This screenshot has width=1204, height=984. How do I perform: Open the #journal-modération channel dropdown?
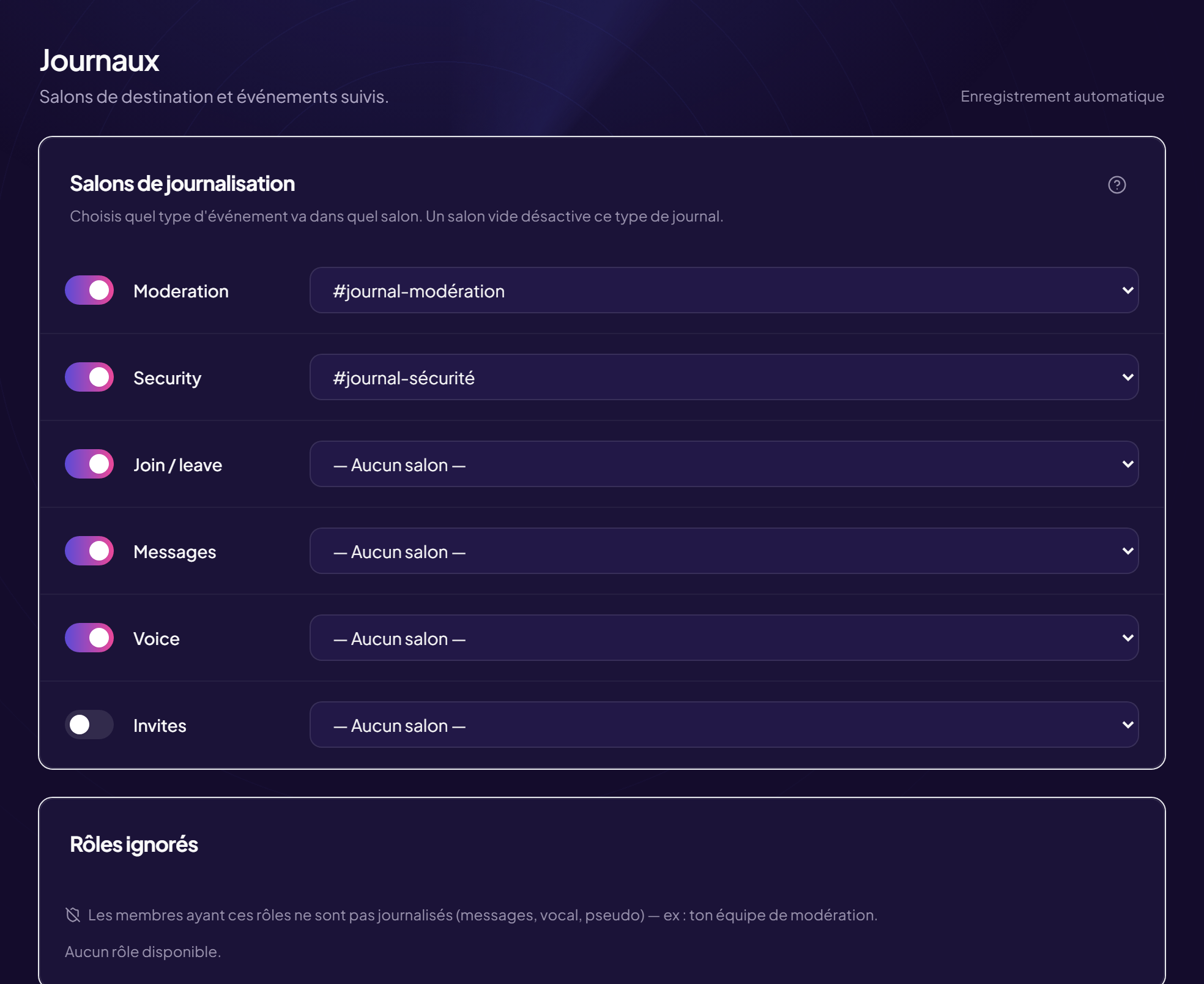click(724, 290)
